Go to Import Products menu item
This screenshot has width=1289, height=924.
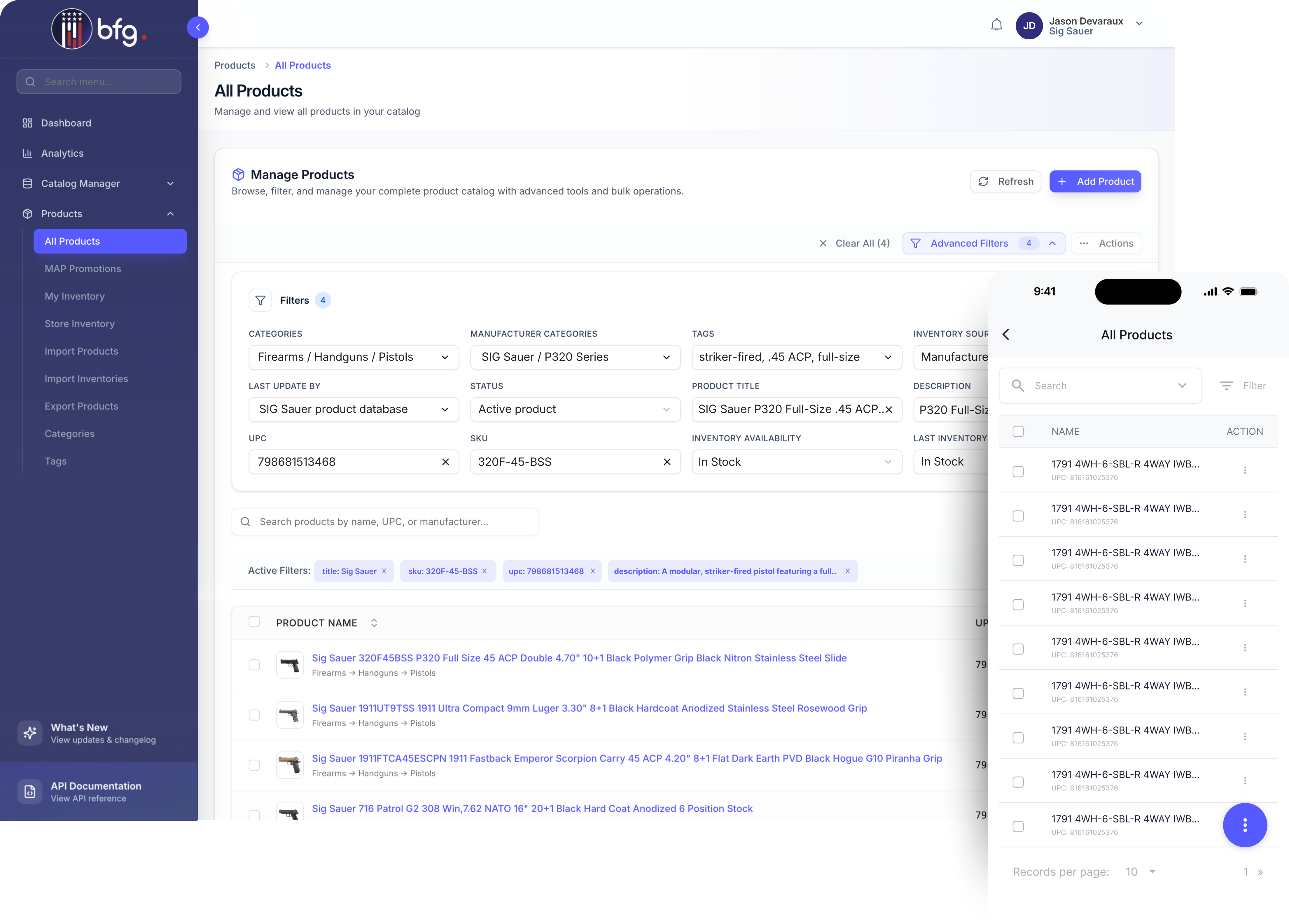(81, 351)
